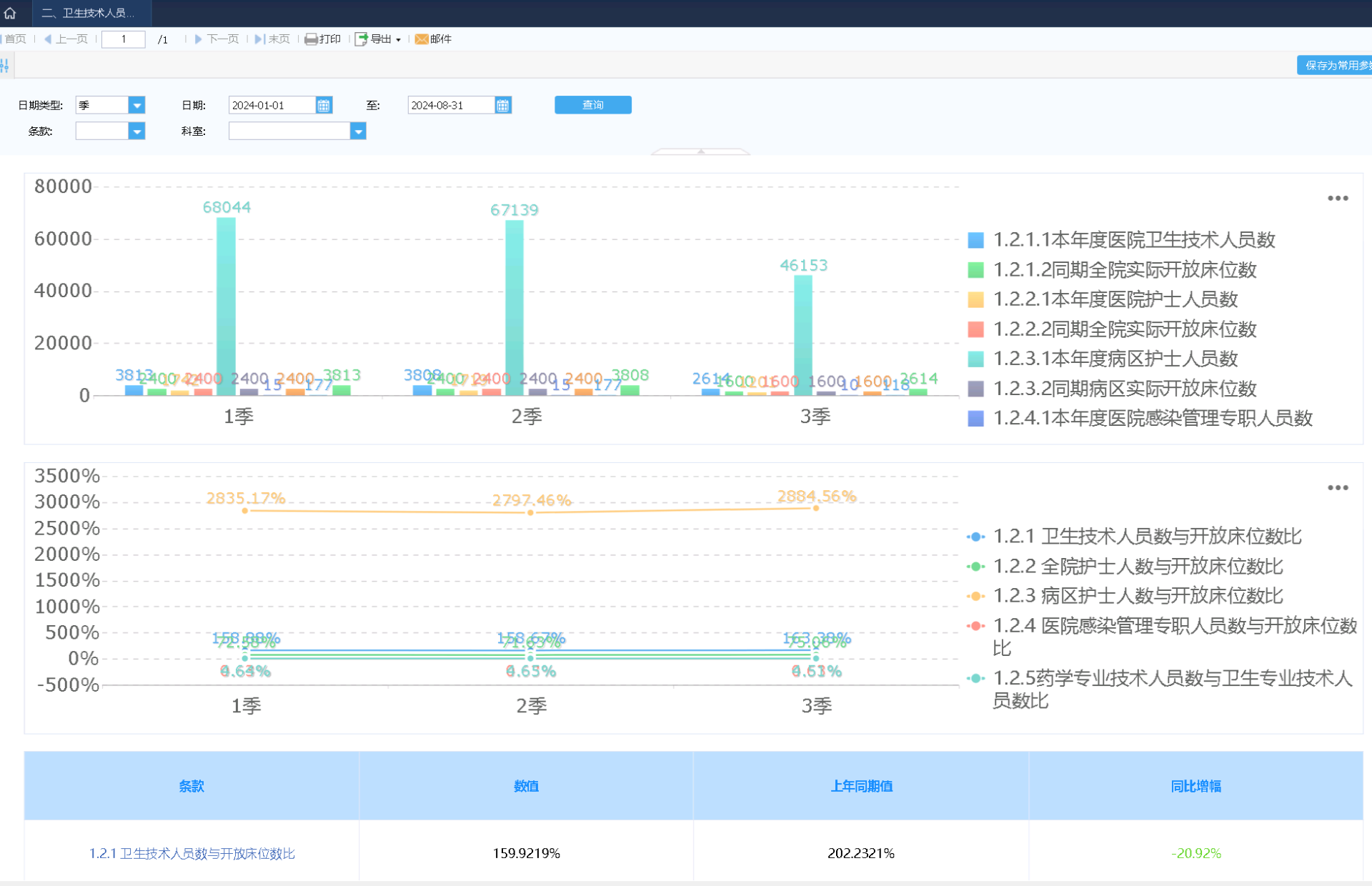Click the 查询 button

592,105
